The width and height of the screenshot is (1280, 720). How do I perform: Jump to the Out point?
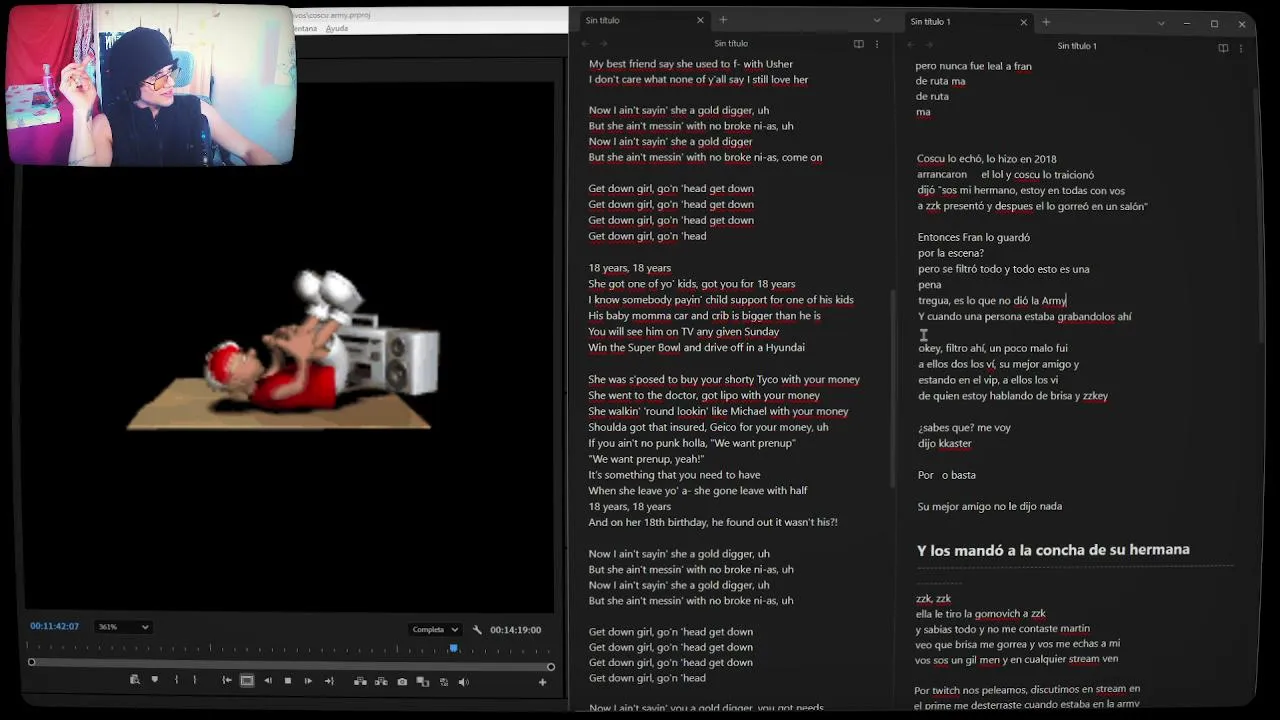[x=329, y=681]
